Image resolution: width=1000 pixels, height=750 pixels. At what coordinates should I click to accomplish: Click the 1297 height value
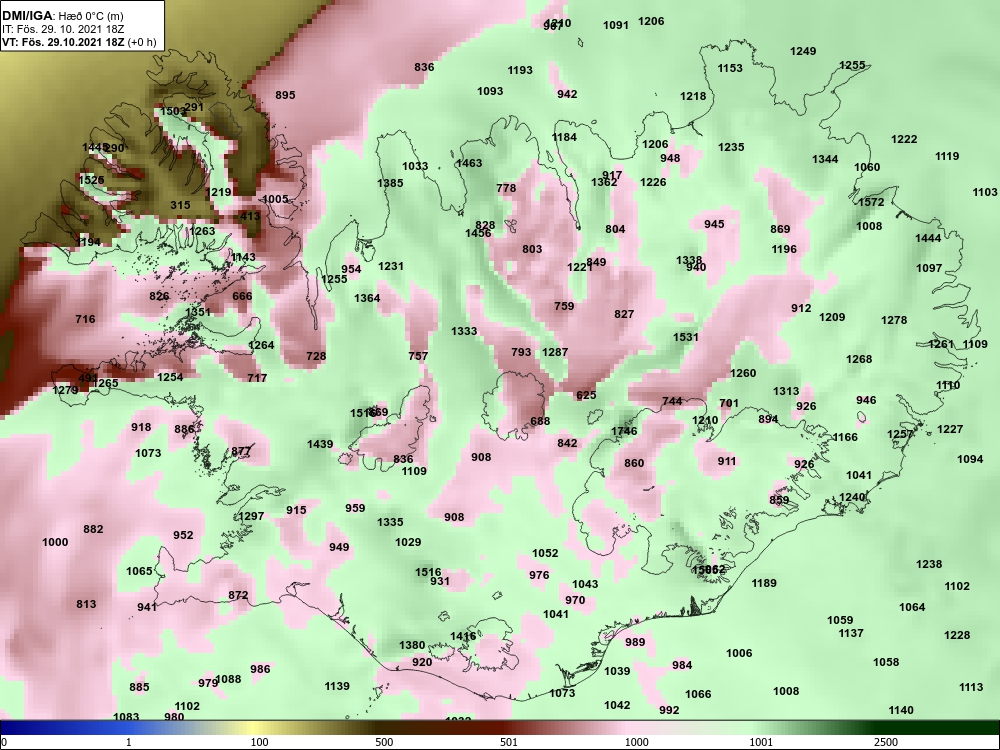click(x=251, y=517)
